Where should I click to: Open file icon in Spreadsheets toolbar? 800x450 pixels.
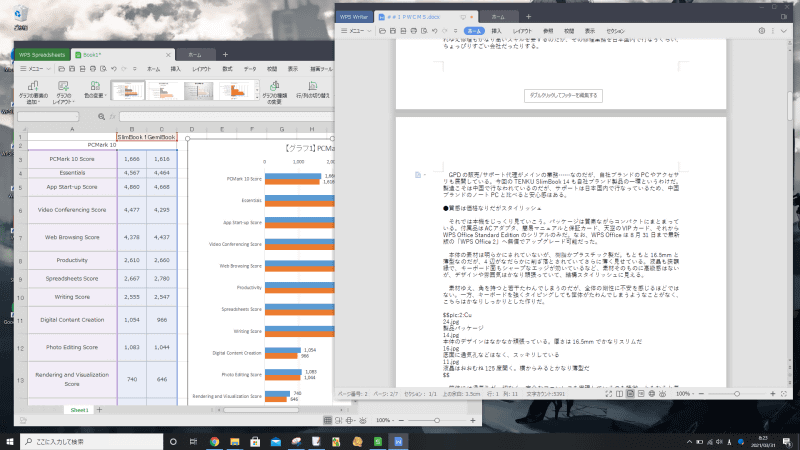[61, 69]
